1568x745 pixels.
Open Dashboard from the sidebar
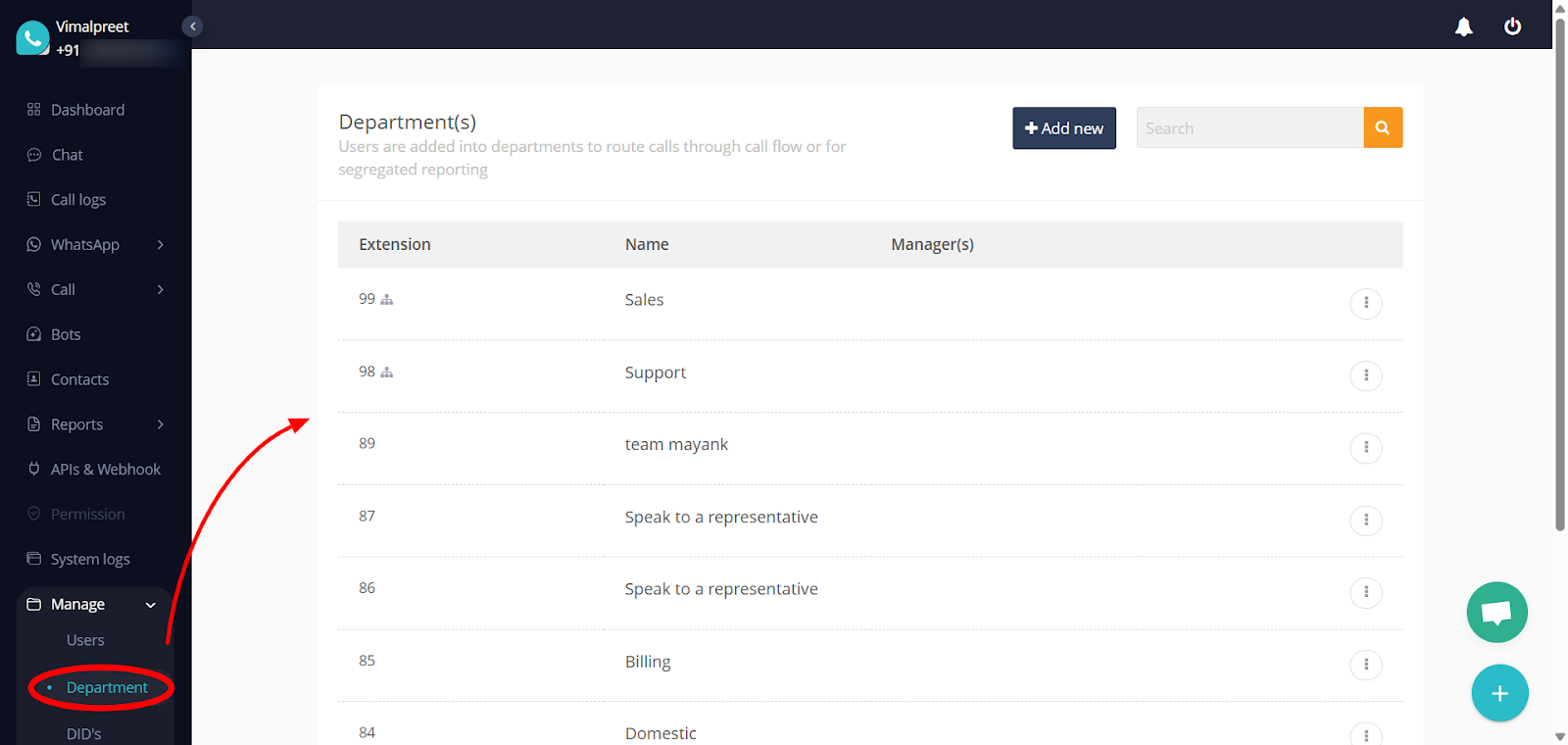pyautogui.click(x=87, y=110)
